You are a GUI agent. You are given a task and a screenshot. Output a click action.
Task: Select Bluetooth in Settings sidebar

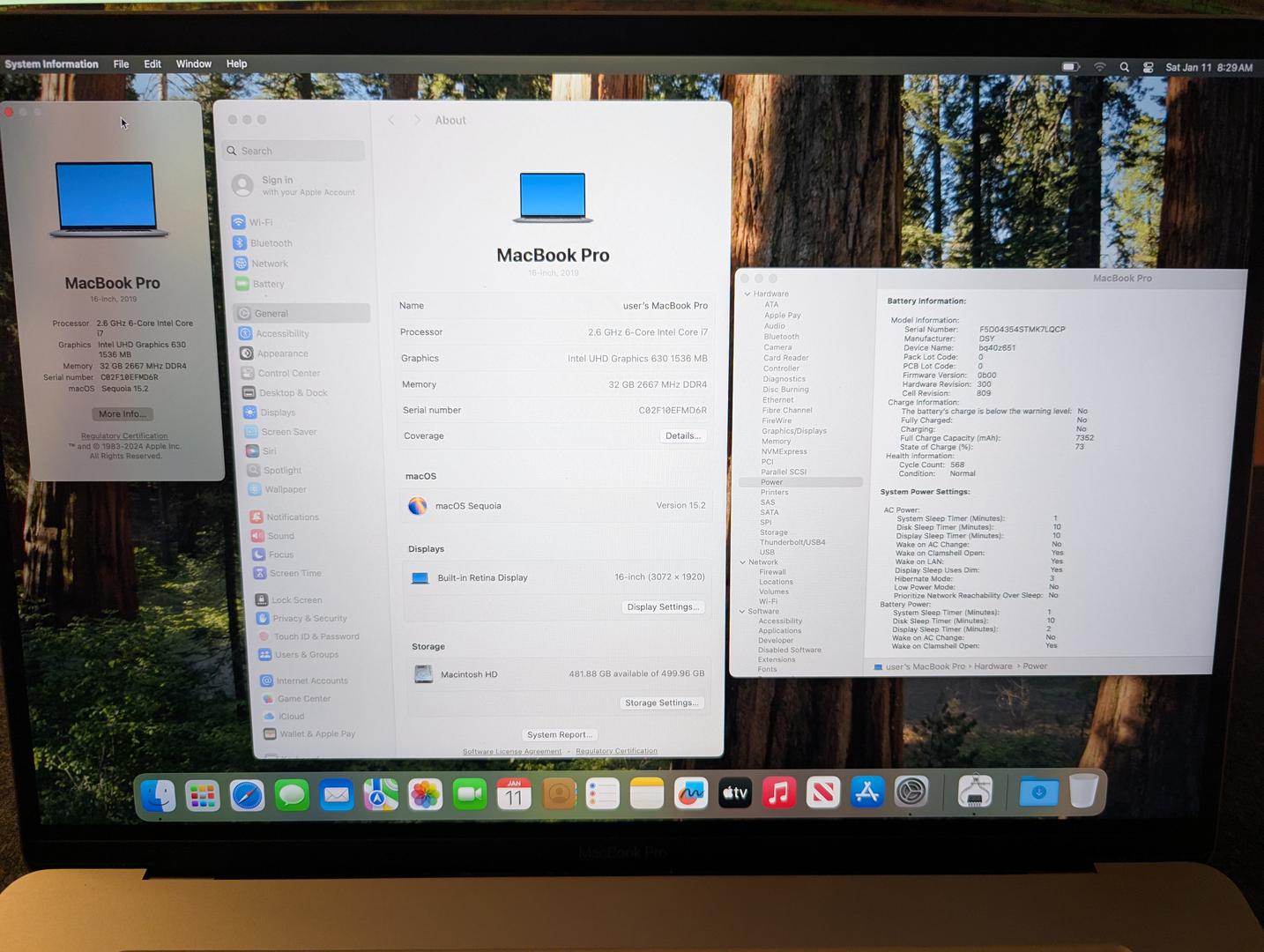coord(263,243)
